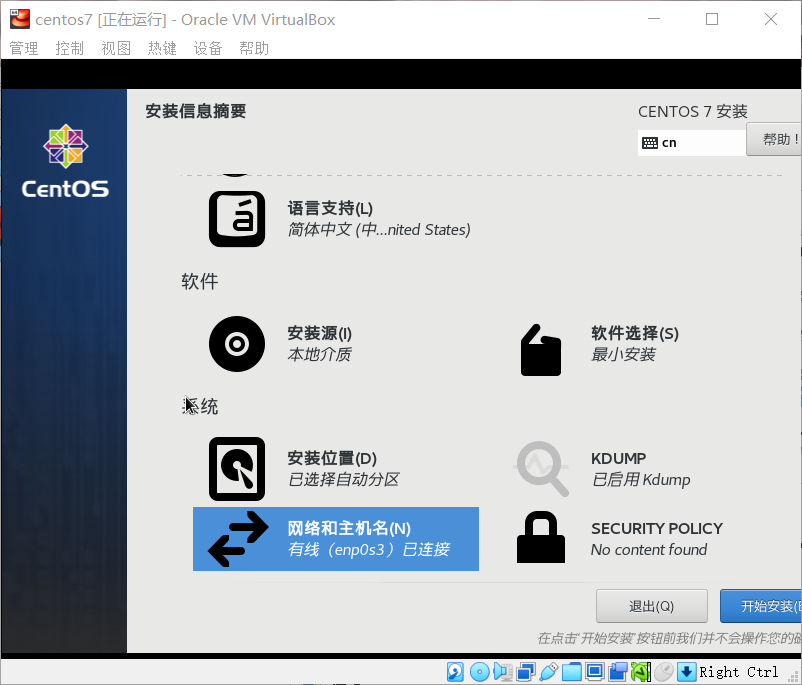Click the 简体中文 language status text
This screenshot has height=685, width=802.
click(x=379, y=230)
